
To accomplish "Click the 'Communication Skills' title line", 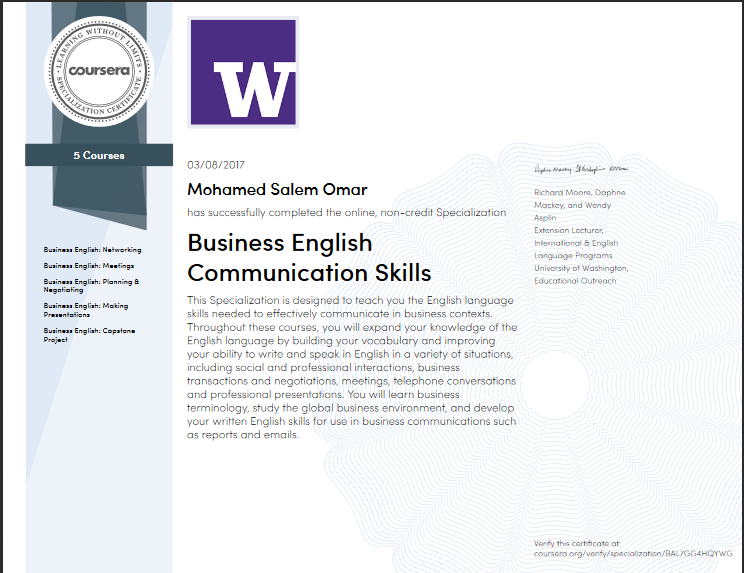I will [309, 273].
